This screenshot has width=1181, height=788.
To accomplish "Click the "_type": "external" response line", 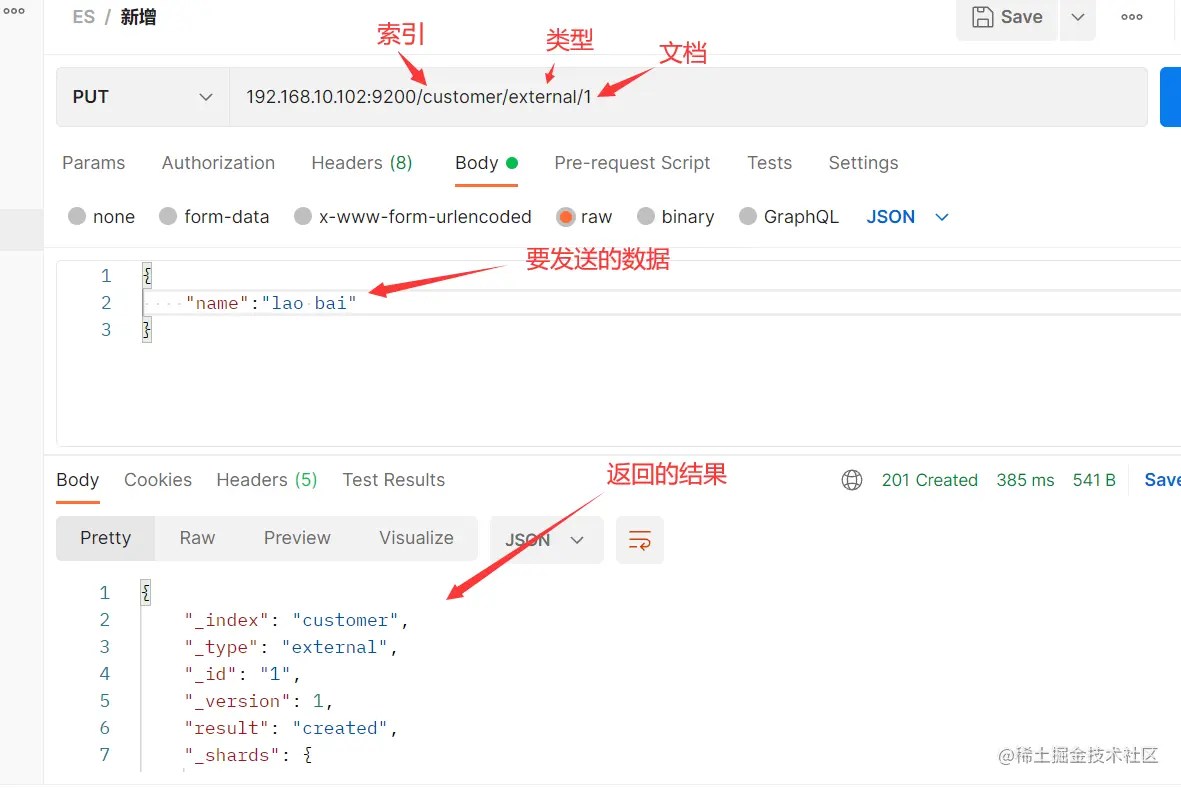I will (291, 647).
